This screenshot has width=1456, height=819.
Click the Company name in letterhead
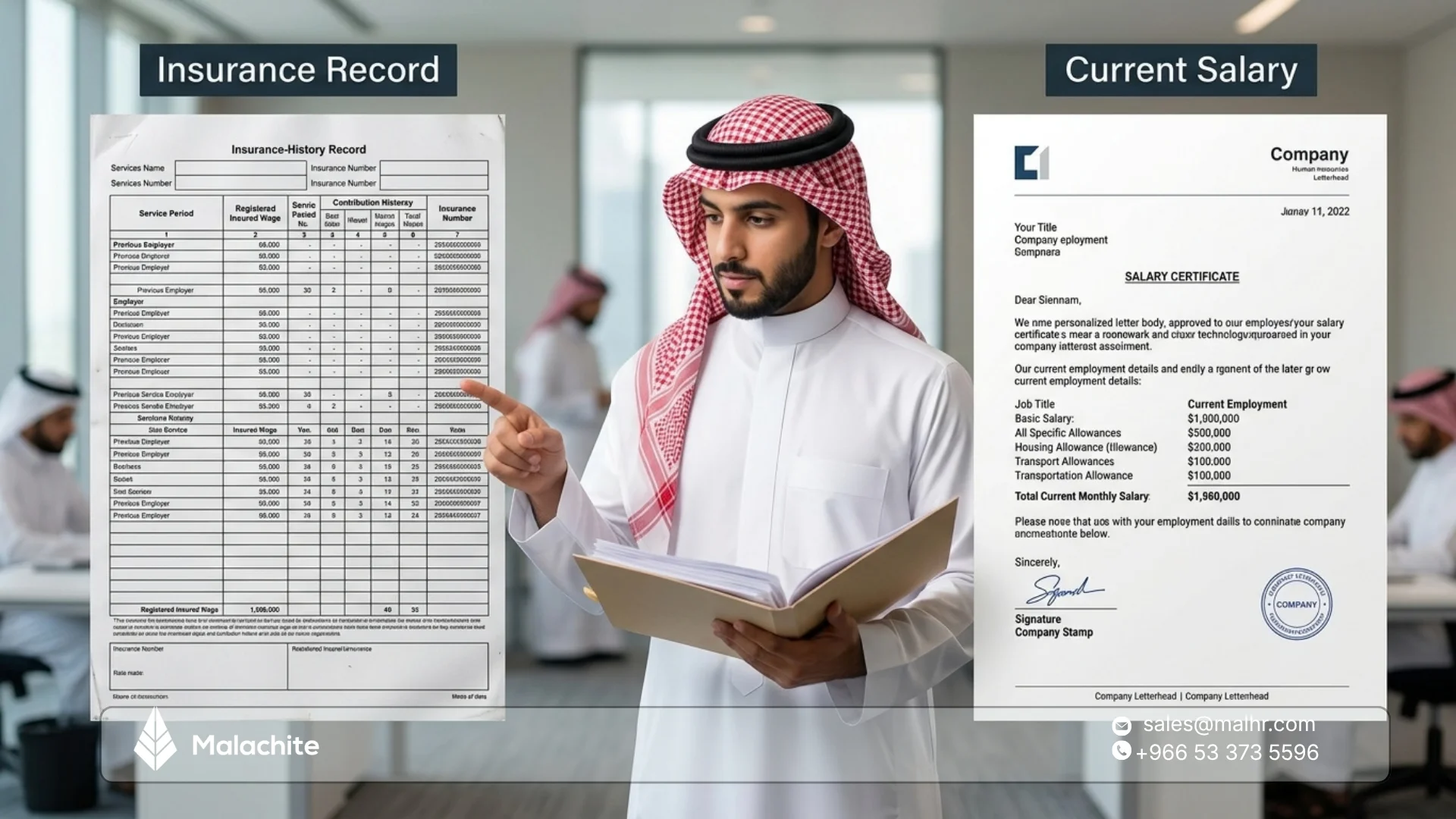1309,155
